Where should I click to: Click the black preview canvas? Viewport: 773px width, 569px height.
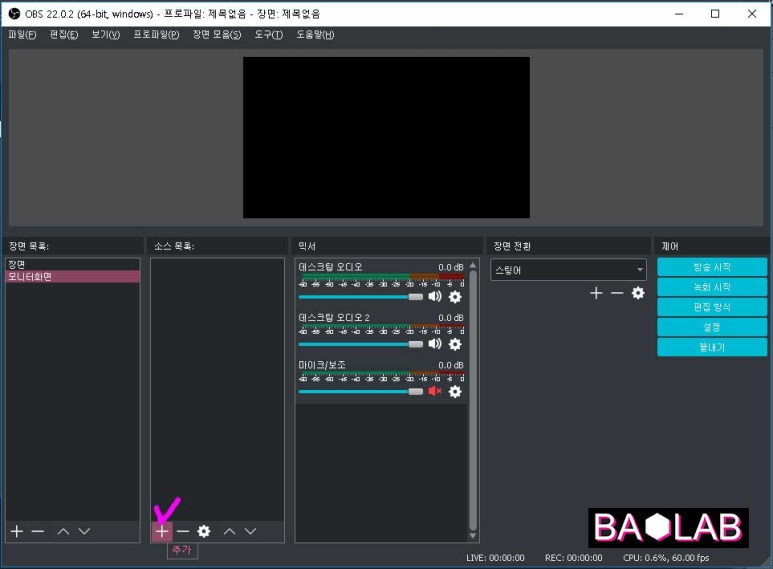pos(386,137)
